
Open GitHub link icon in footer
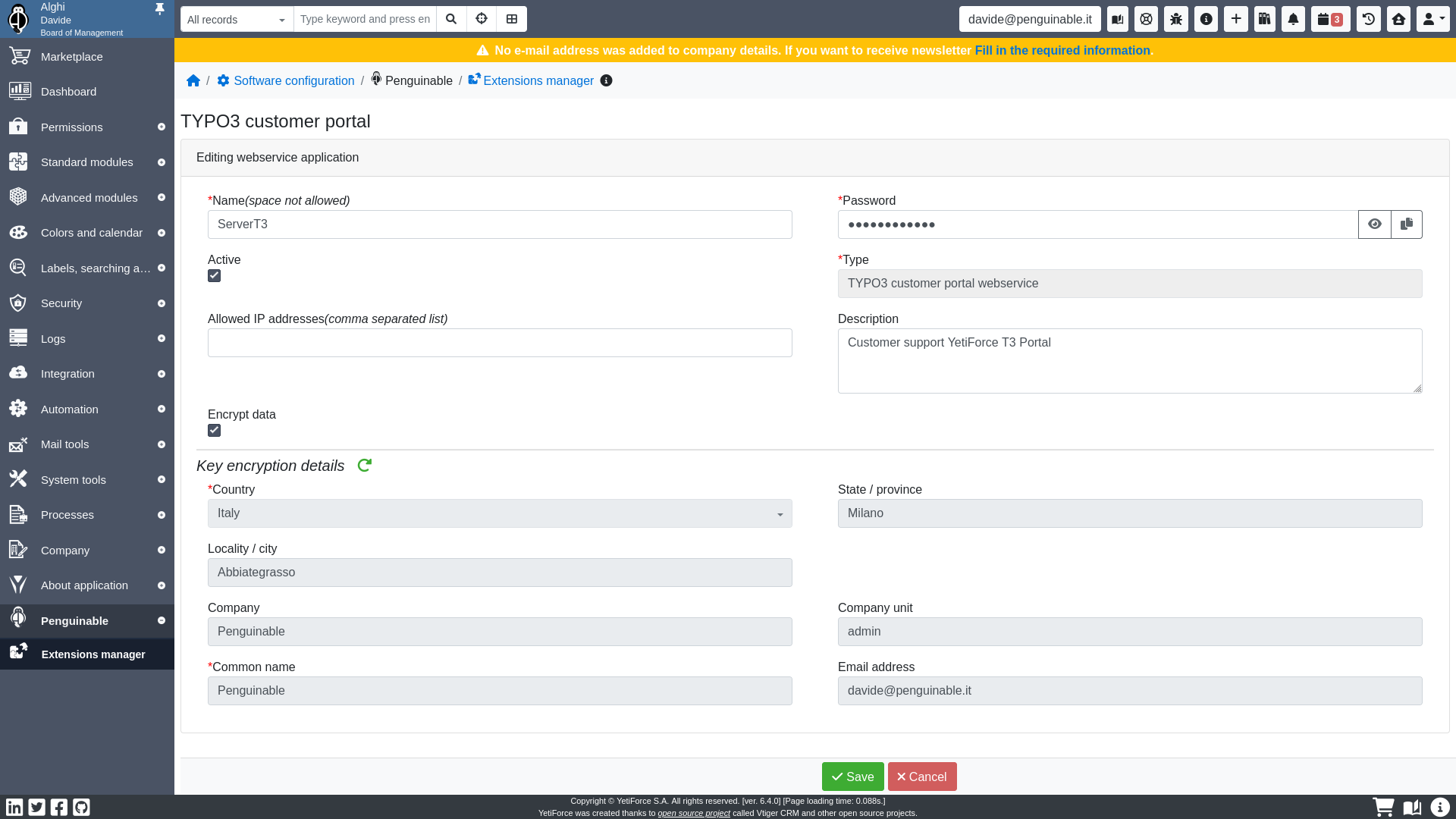click(81, 807)
